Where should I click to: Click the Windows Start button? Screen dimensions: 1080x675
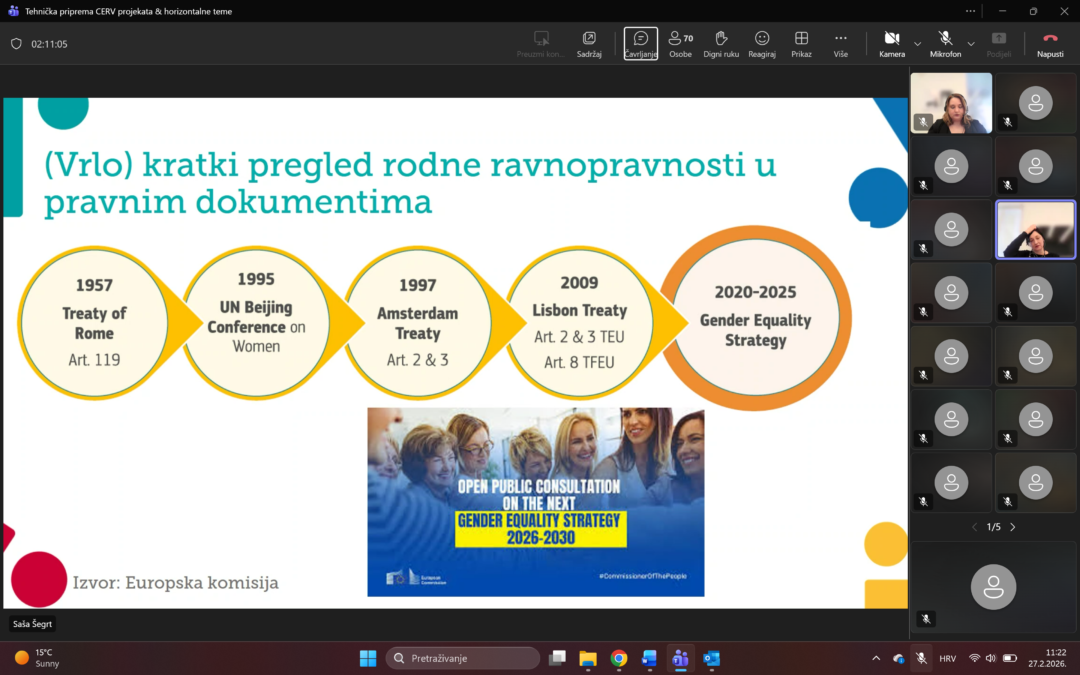pos(368,658)
